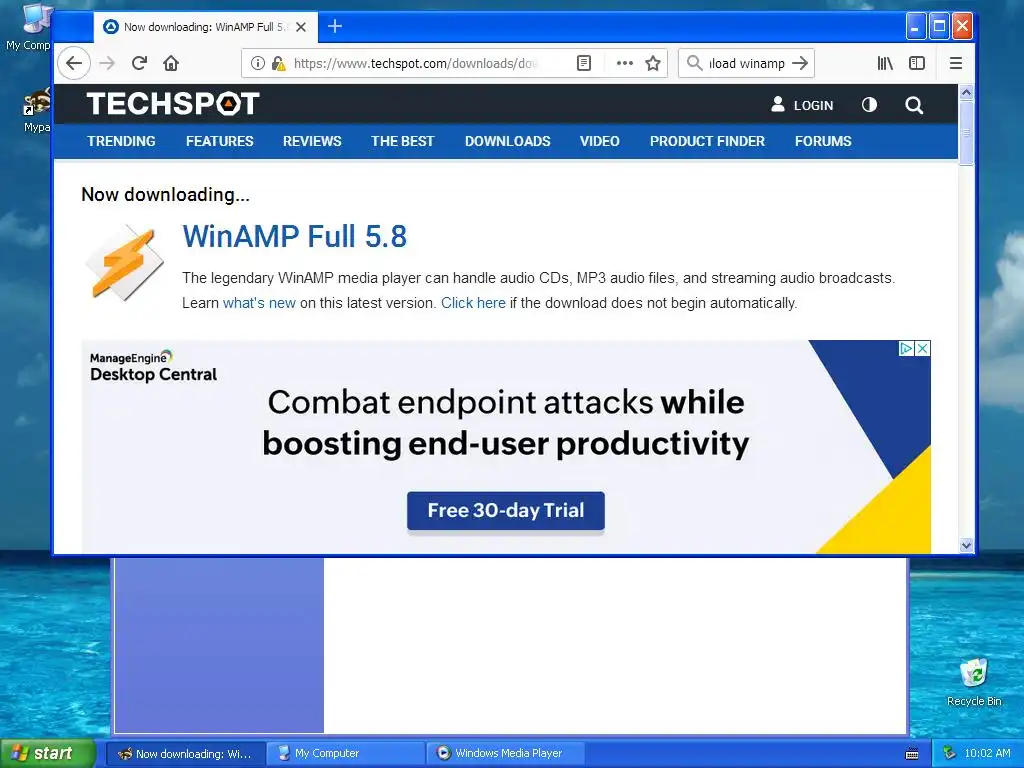
Task: Click here link to start download
Action: 473,303
